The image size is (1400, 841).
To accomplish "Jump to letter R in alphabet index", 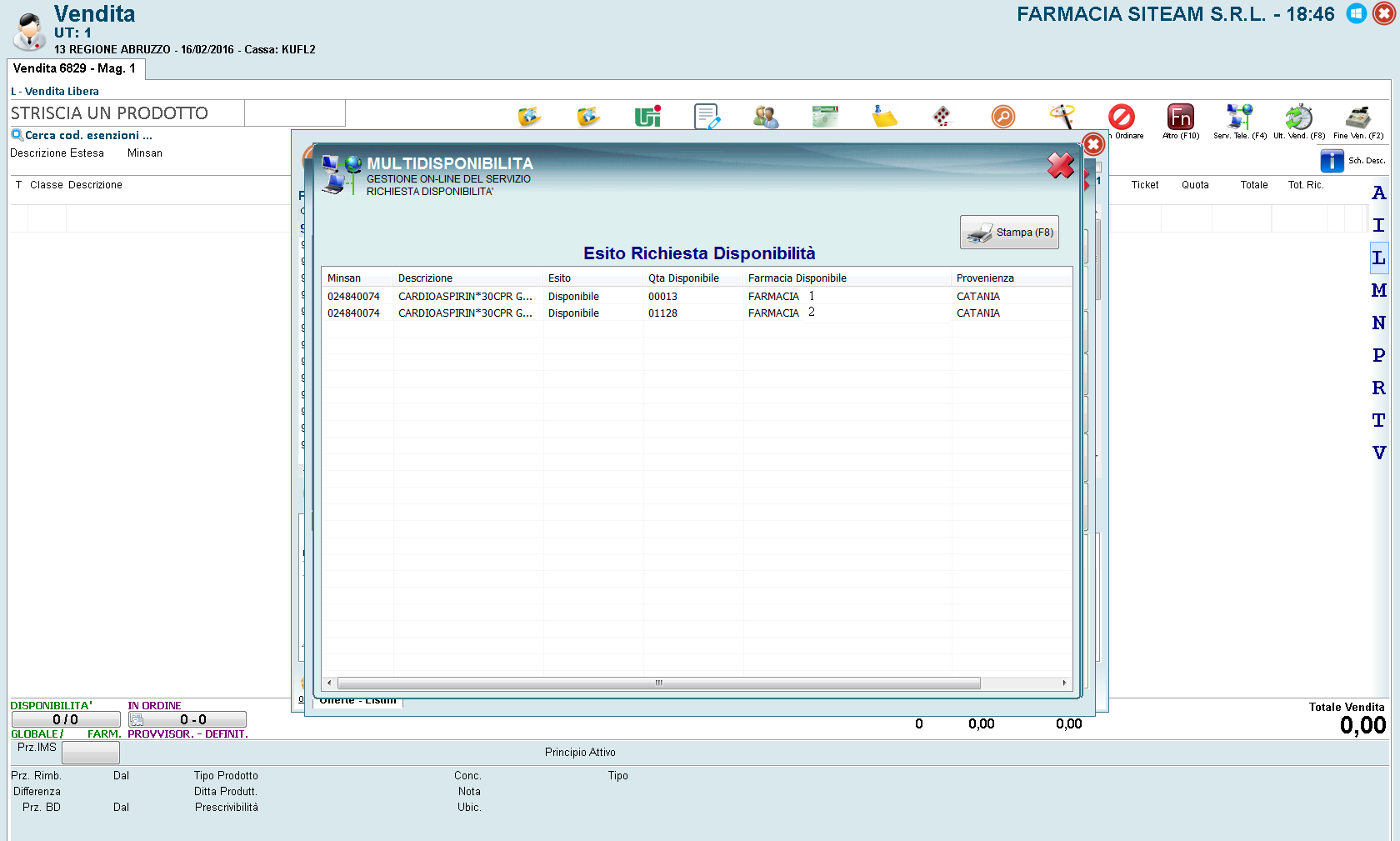I will [x=1379, y=388].
